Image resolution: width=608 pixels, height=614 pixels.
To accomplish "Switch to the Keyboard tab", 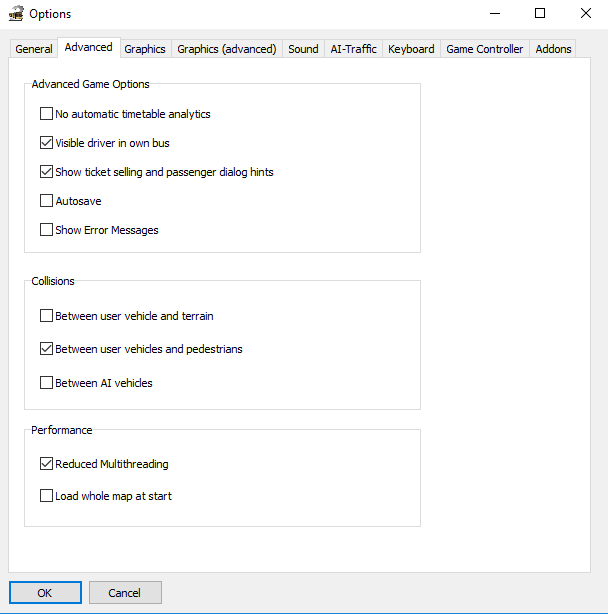I will pos(411,49).
